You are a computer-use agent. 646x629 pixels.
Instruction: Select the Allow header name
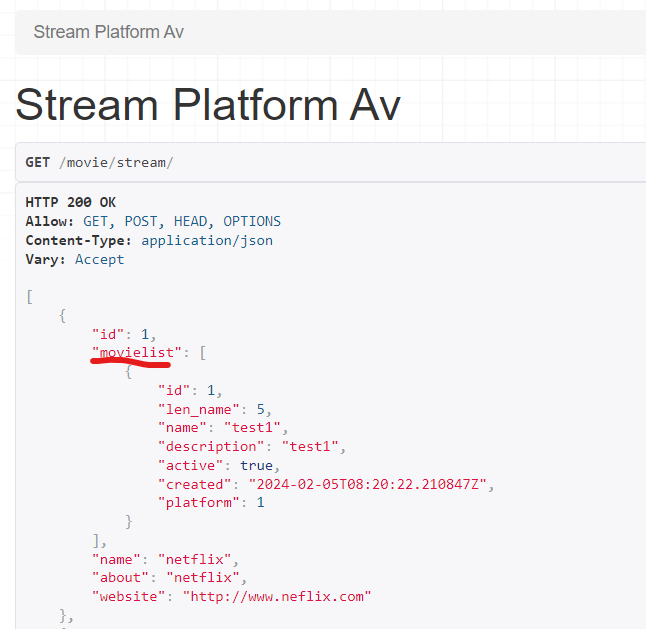50,222
